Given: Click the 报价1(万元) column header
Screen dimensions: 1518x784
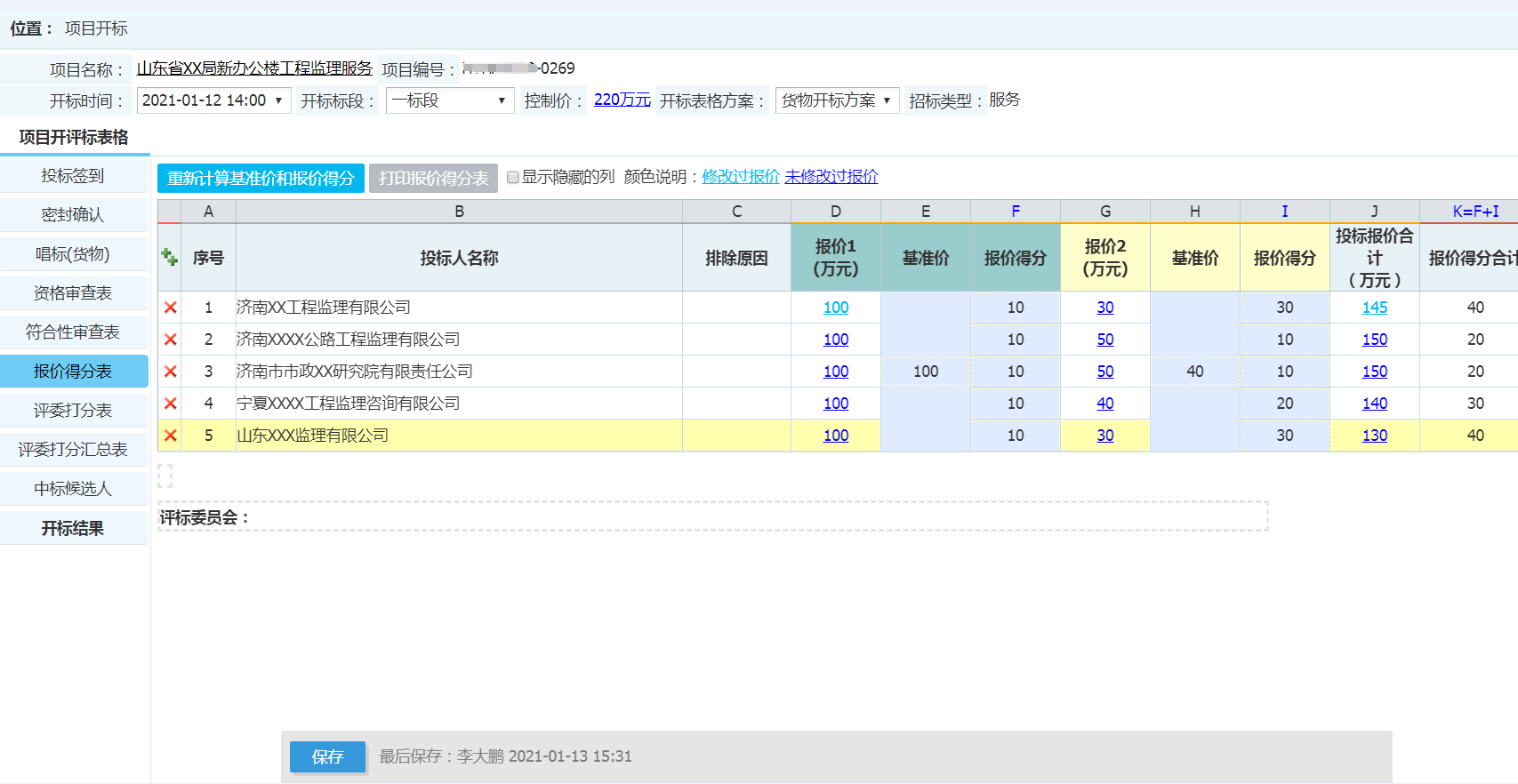Looking at the screenshot, I should [836, 258].
